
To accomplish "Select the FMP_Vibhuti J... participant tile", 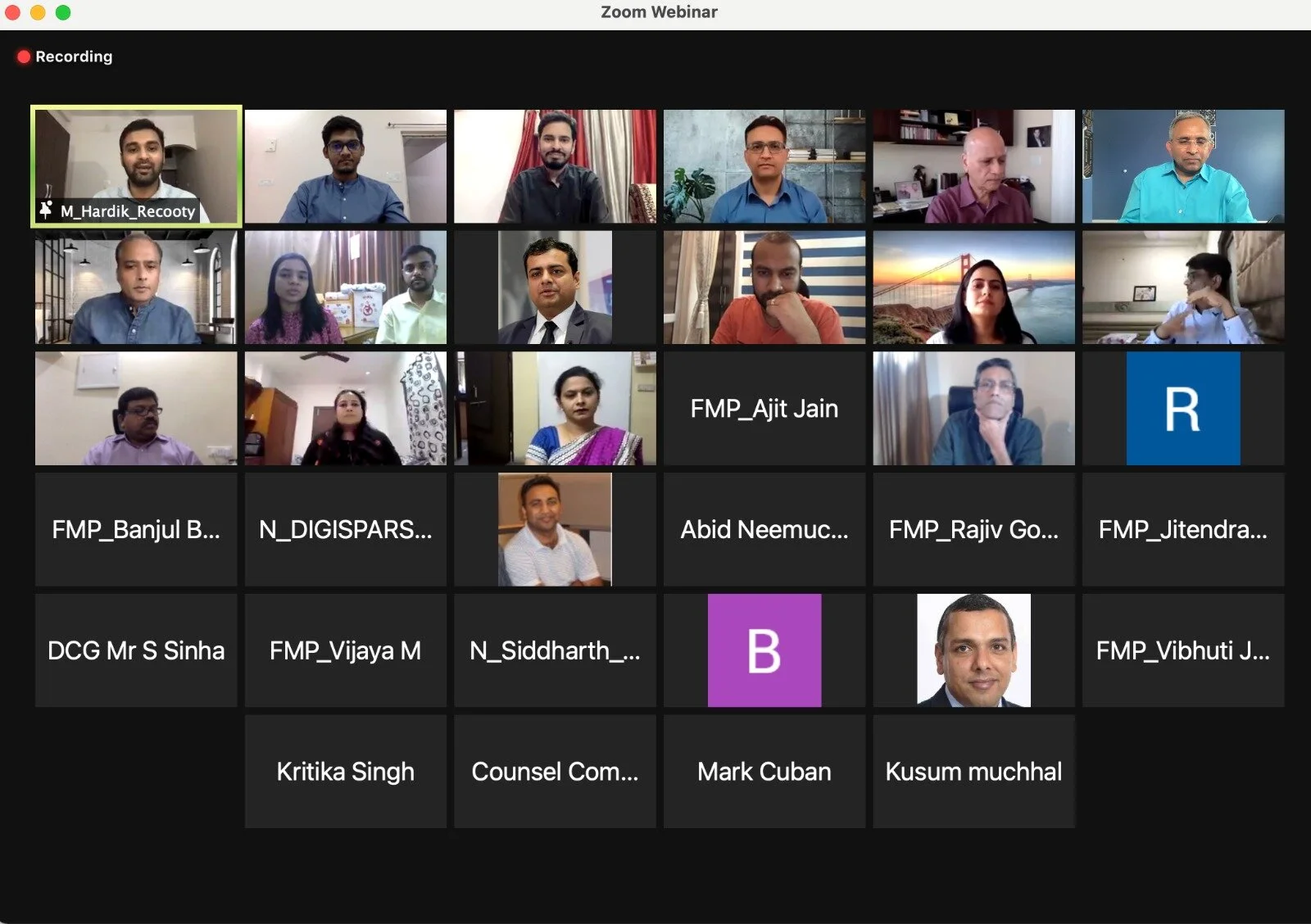I will click(1183, 650).
